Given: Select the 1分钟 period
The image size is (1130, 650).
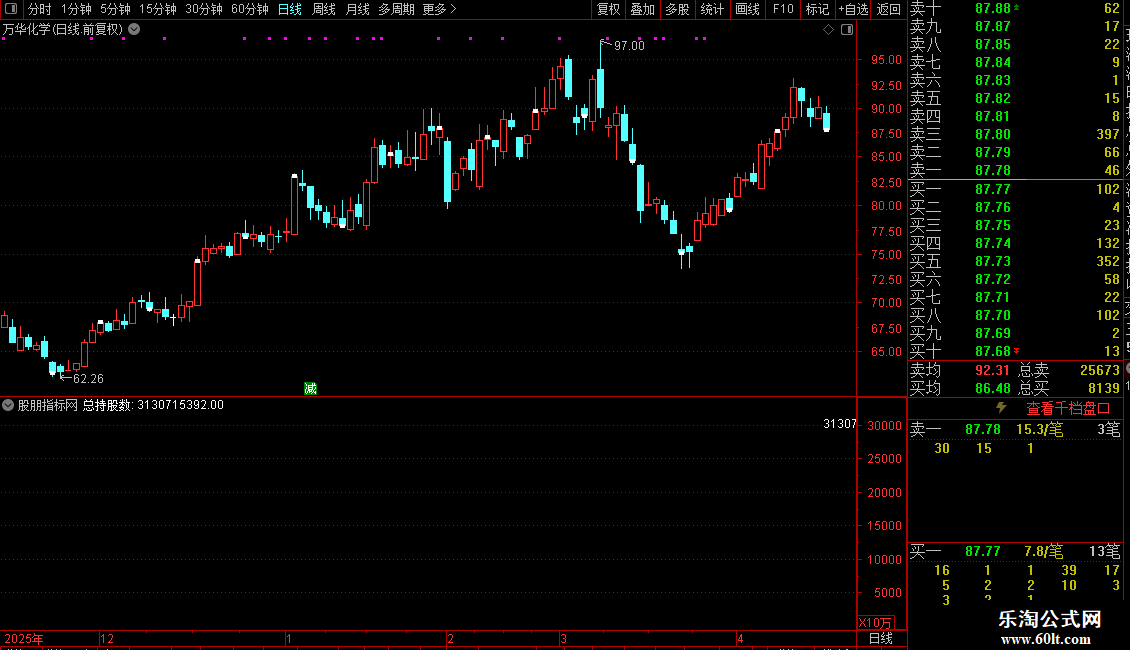Looking at the screenshot, I should tap(76, 9).
